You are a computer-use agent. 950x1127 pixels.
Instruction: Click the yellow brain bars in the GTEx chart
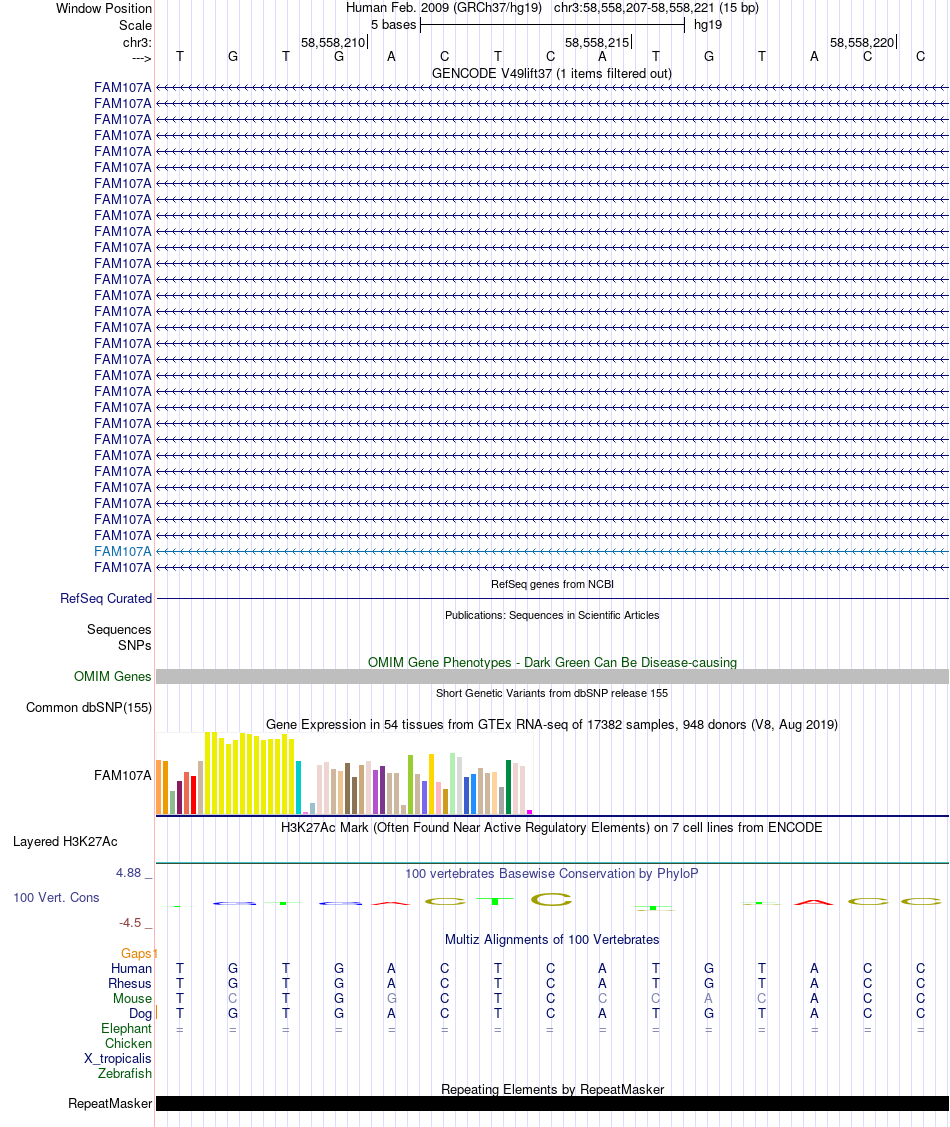pyautogui.click(x=249, y=773)
